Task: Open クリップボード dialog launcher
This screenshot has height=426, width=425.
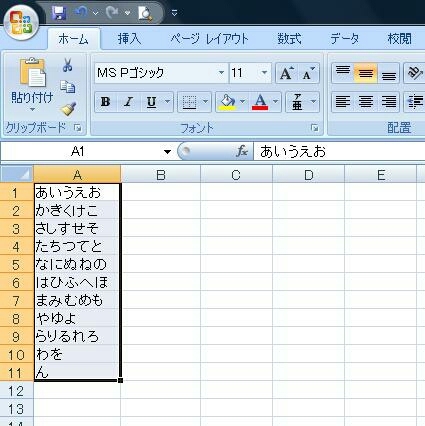Action: [x=78, y=128]
